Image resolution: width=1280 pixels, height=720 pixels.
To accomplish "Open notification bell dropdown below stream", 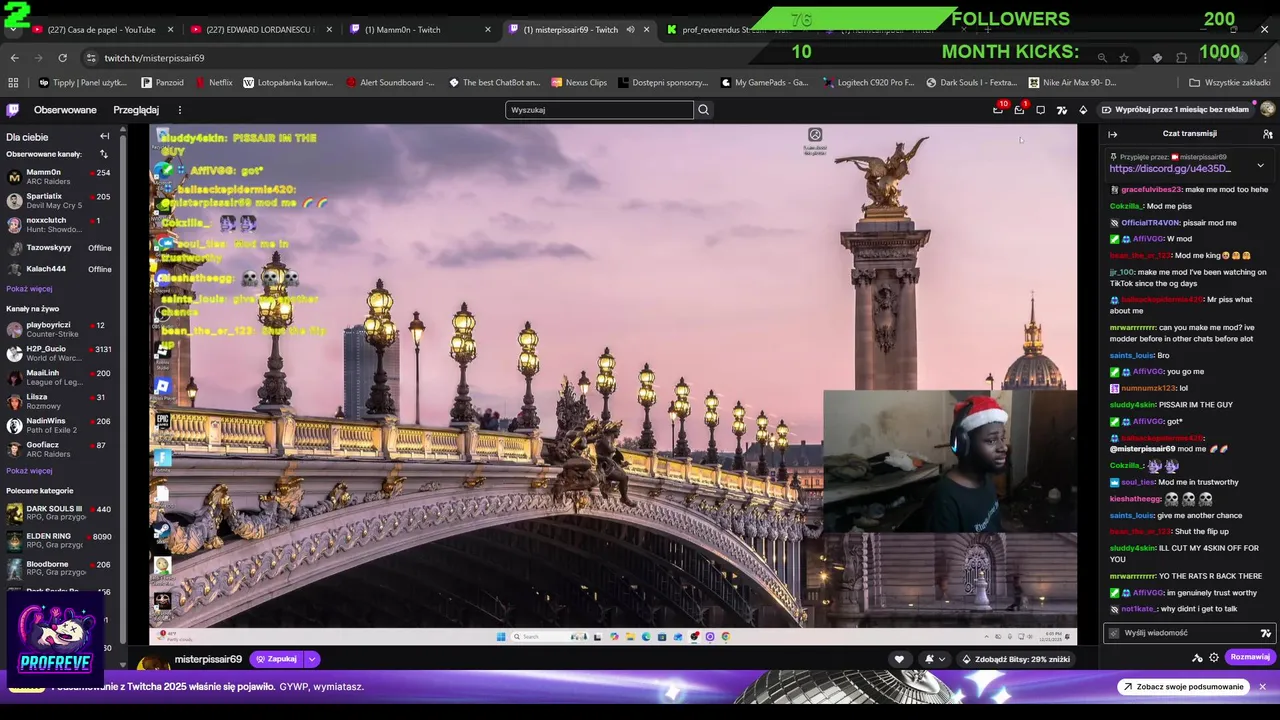I will (x=934, y=659).
